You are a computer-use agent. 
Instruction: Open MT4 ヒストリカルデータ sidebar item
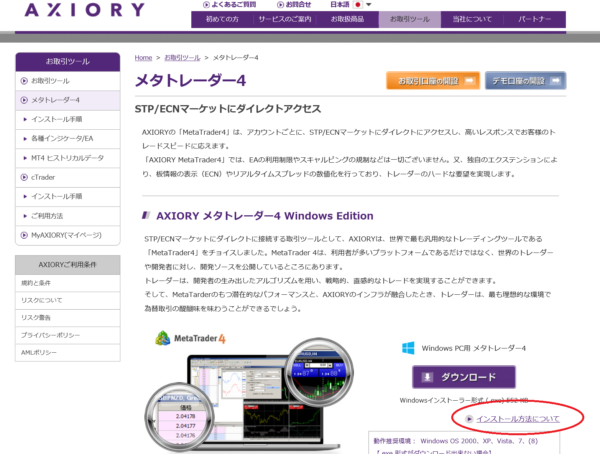click(66, 158)
